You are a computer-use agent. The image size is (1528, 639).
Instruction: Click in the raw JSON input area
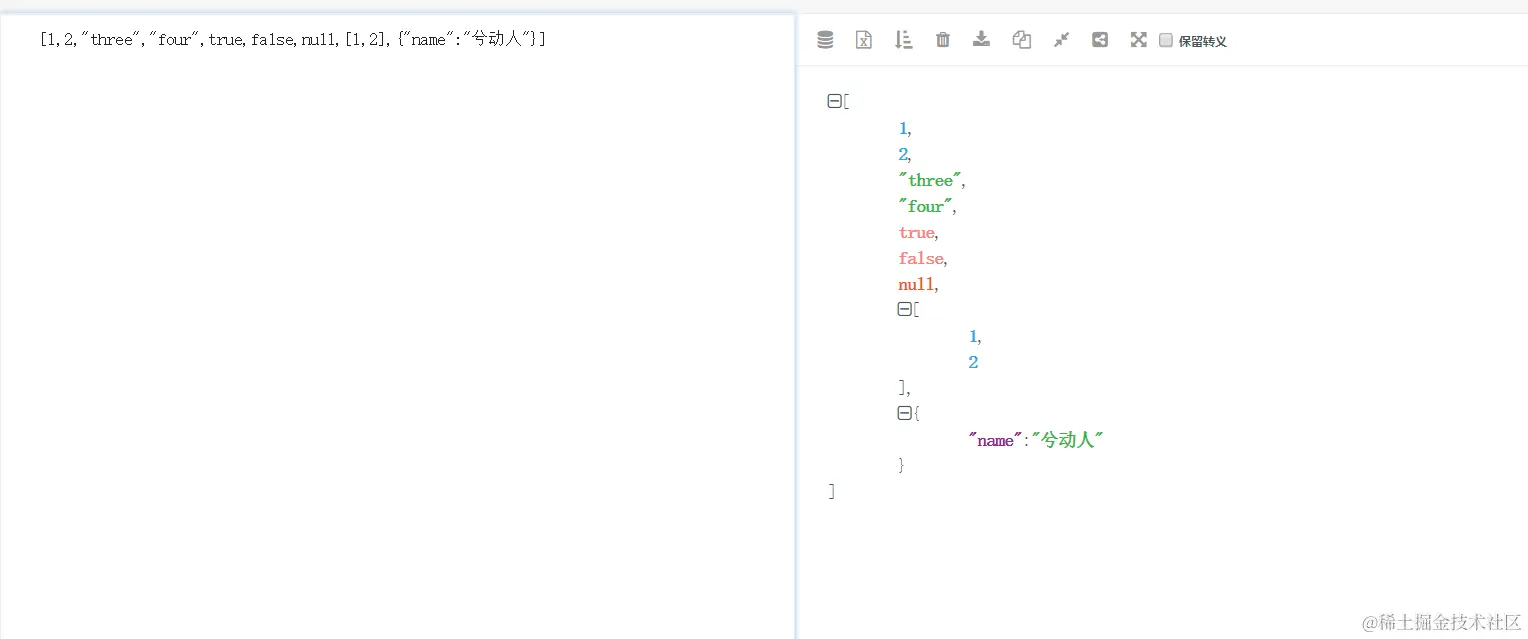coord(397,326)
